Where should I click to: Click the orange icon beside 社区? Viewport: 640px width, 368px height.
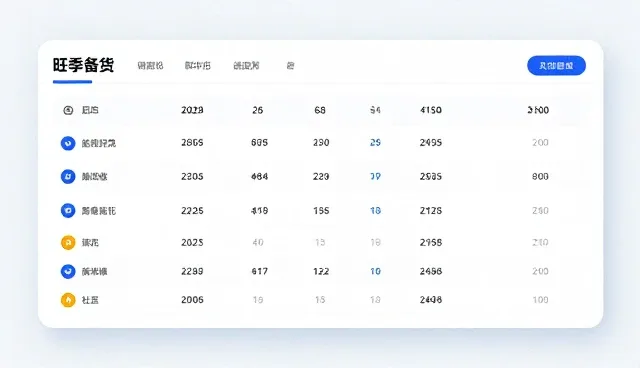pyautogui.click(x=68, y=300)
